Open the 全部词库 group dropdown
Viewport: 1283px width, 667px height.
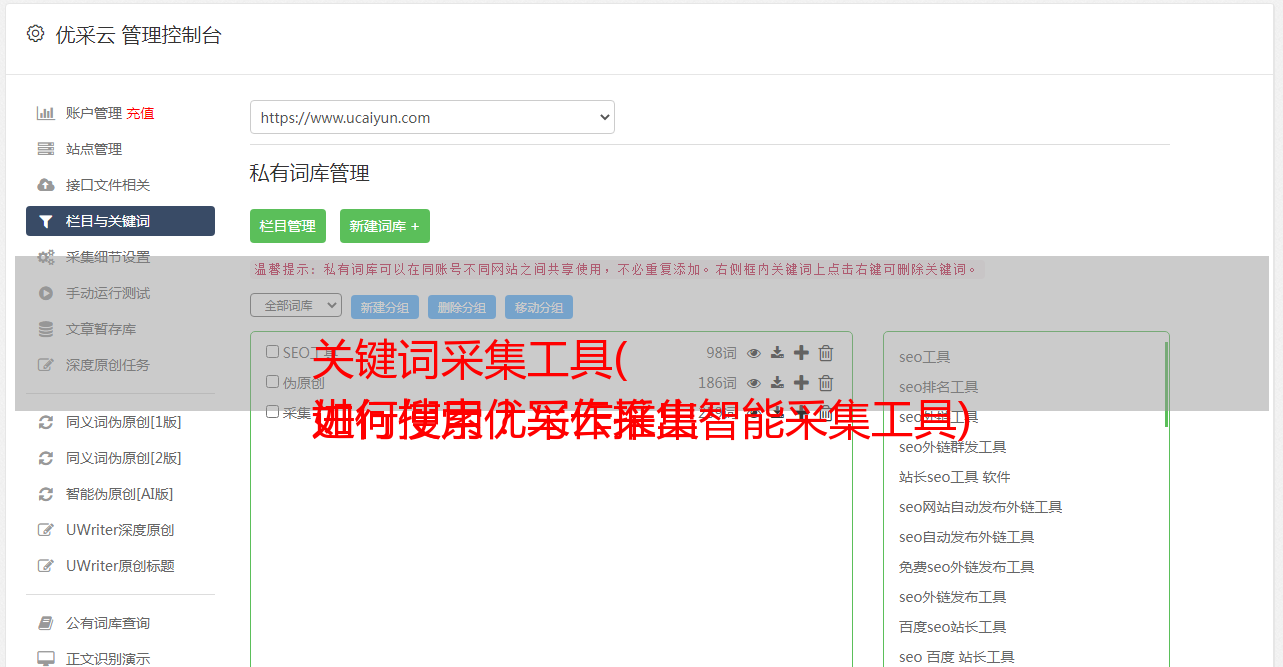pyautogui.click(x=296, y=306)
